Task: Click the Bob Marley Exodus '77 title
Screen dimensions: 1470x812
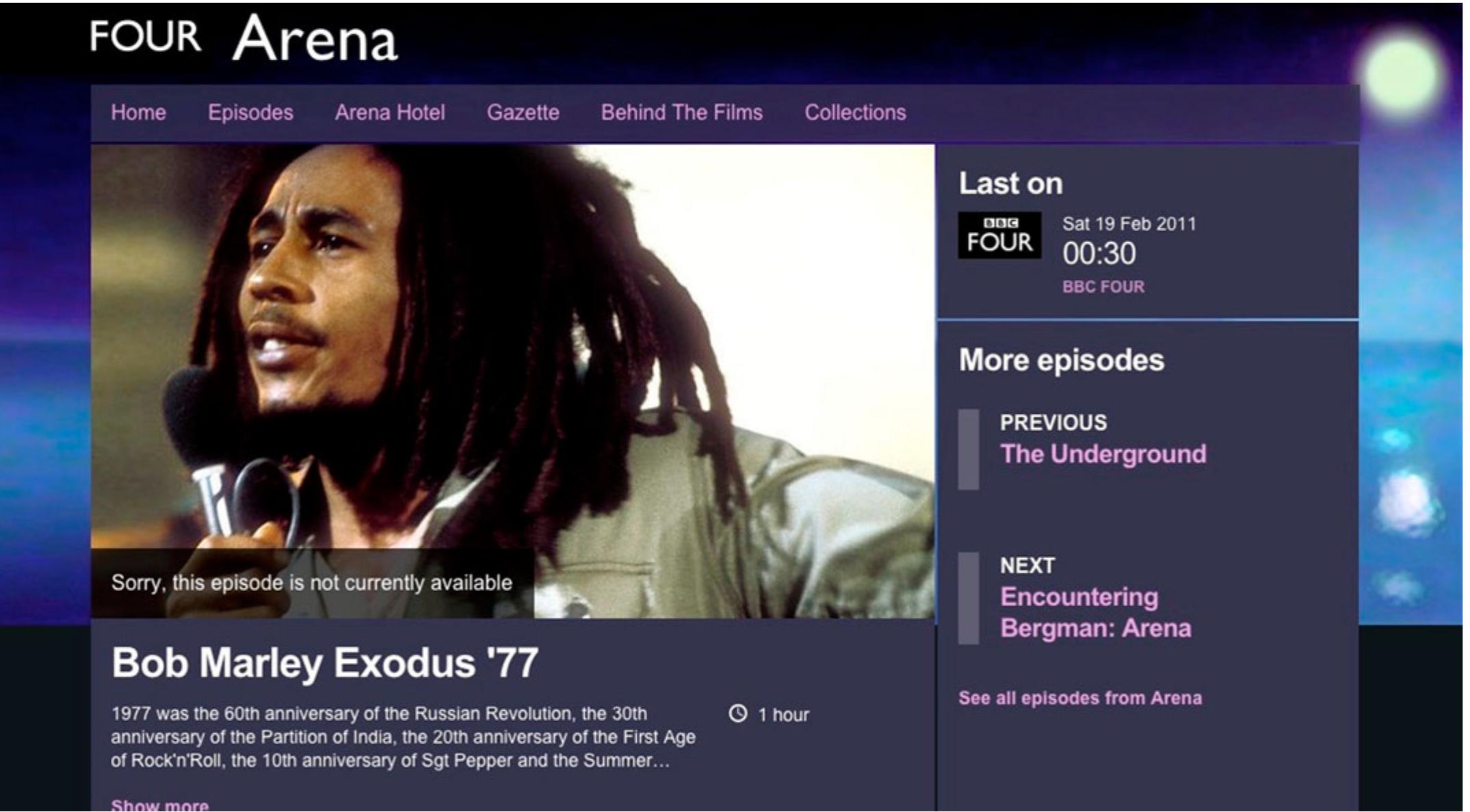Action: (x=324, y=662)
